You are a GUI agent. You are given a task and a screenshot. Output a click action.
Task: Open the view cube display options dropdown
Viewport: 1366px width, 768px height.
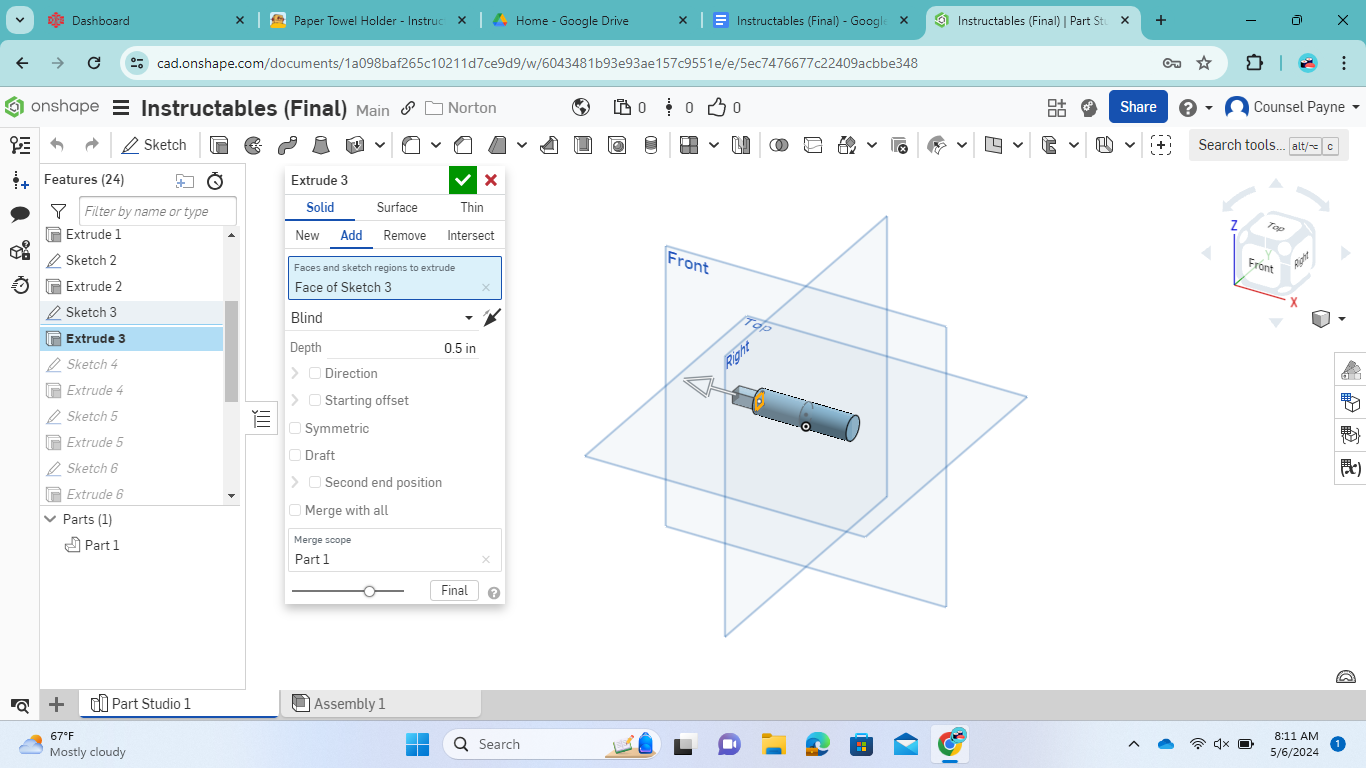(x=1342, y=319)
